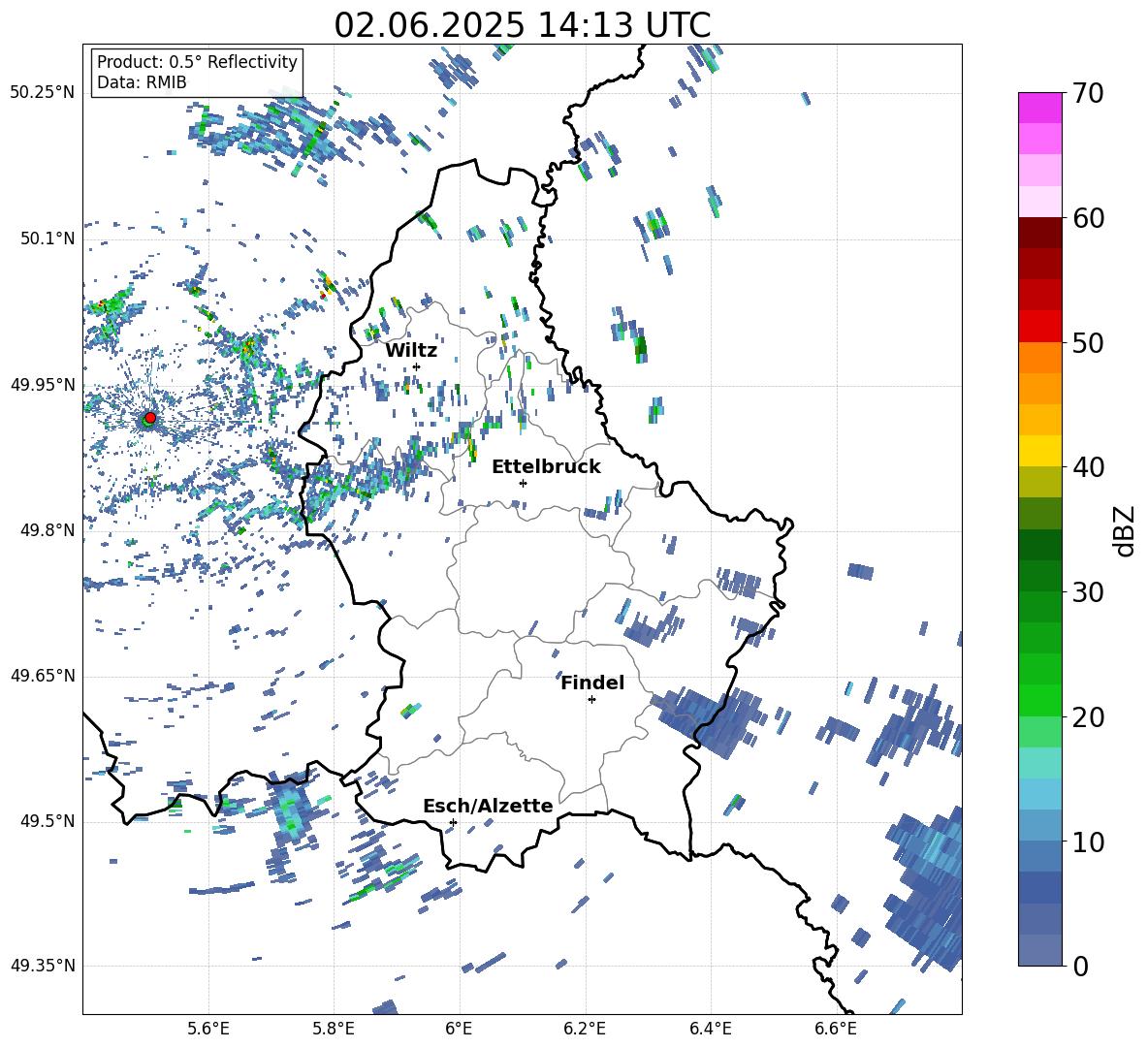Viewport: 1148px width, 1048px height.
Task: Click the 50.25°N latitude label
Action: pyautogui.click(x=43, y=93)
